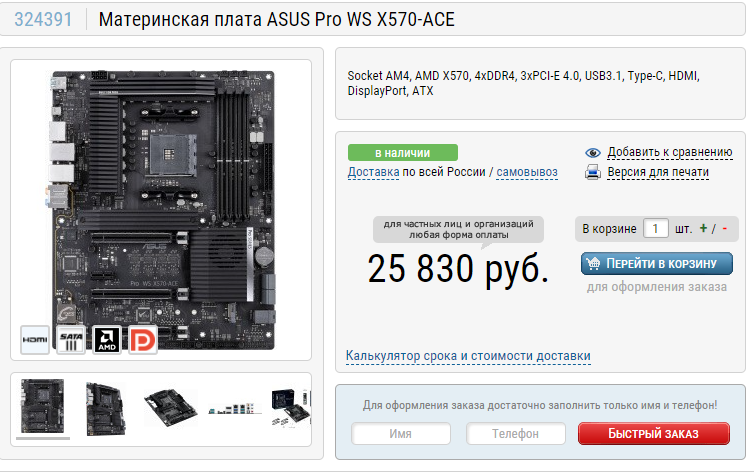Screen dimensions: 754x472
Task: Click the HDMI feature badge icon
Action: pos(35,340)
